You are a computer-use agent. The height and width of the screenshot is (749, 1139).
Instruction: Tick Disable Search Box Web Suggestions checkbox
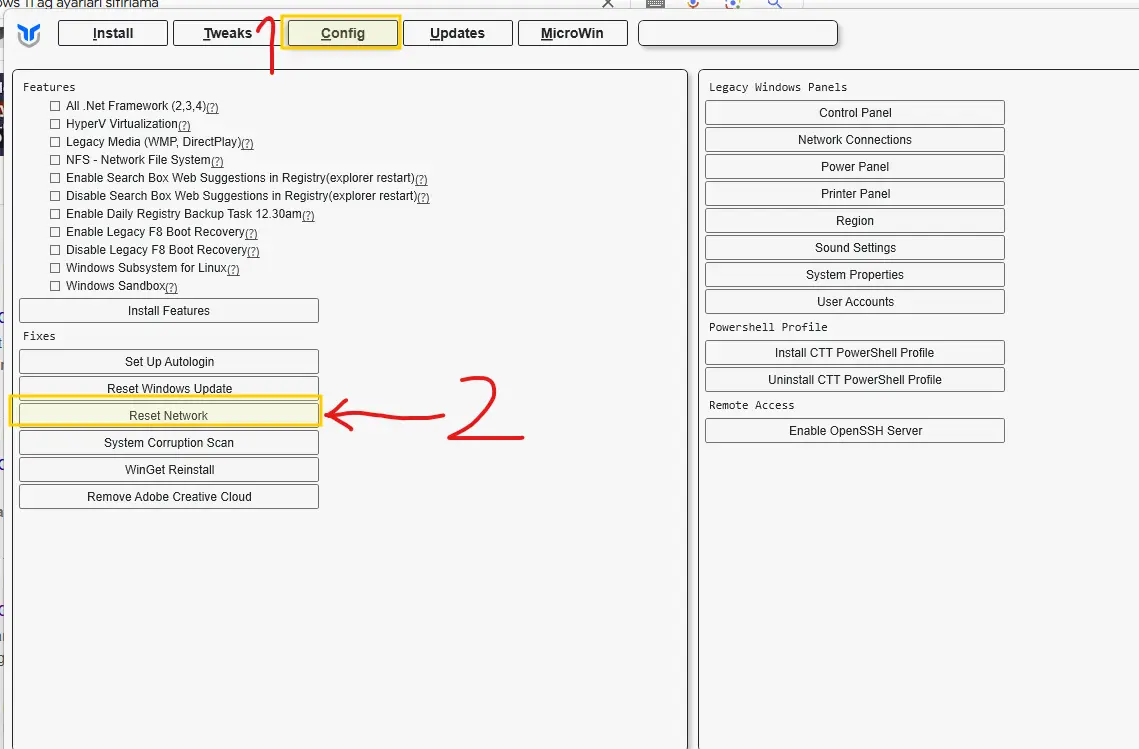tap(54, 196)
